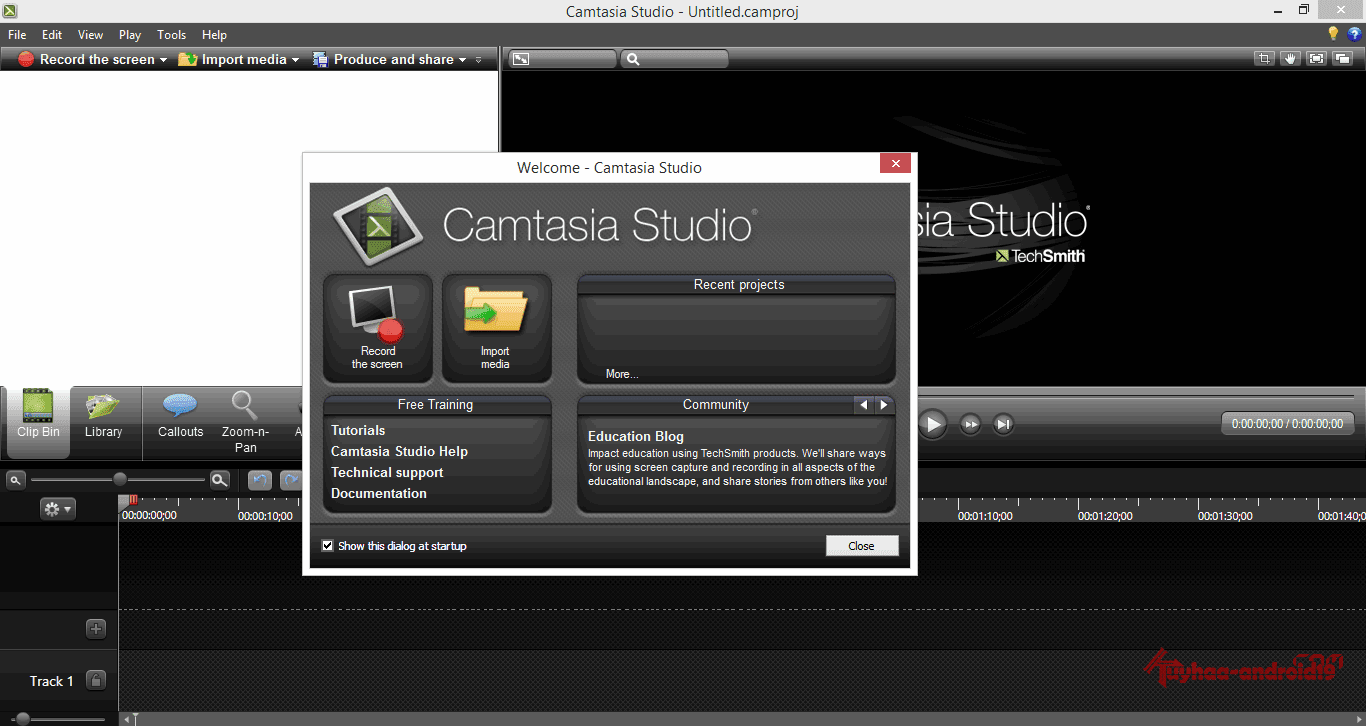Image resolution: width=1366 pixels, height=726 pixels.
Task: Click Import media toolbar button
Action: pyautogui.click(x=233, y=60)
